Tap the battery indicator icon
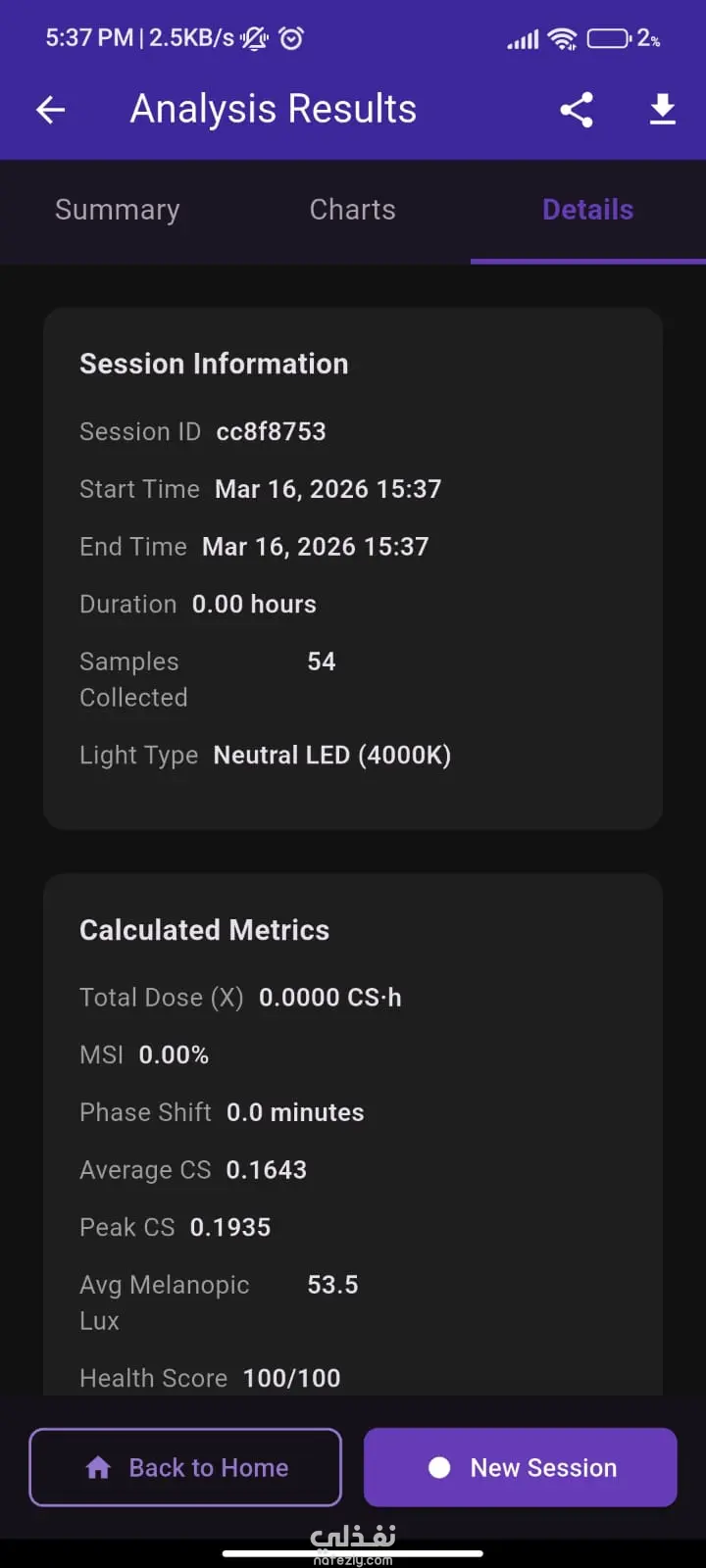The width and height of the screenshot is (706, 1568). [609, 39]
